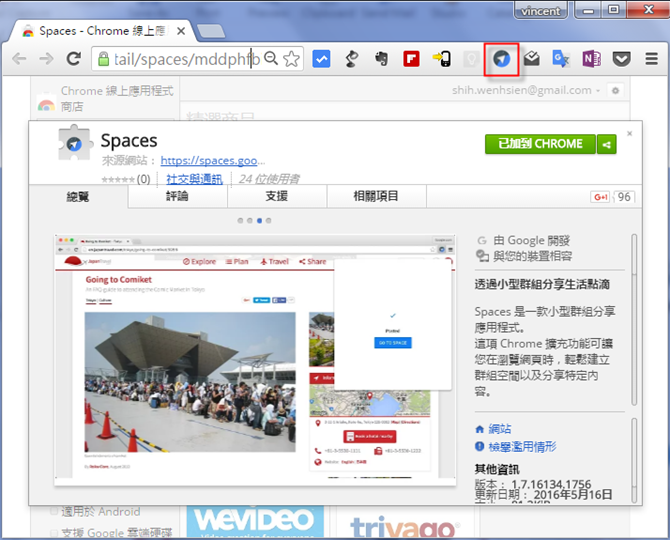Select the third screenshot dot
Screen dimensions: 670x540
pyautogui.click(x=259, y=221)
